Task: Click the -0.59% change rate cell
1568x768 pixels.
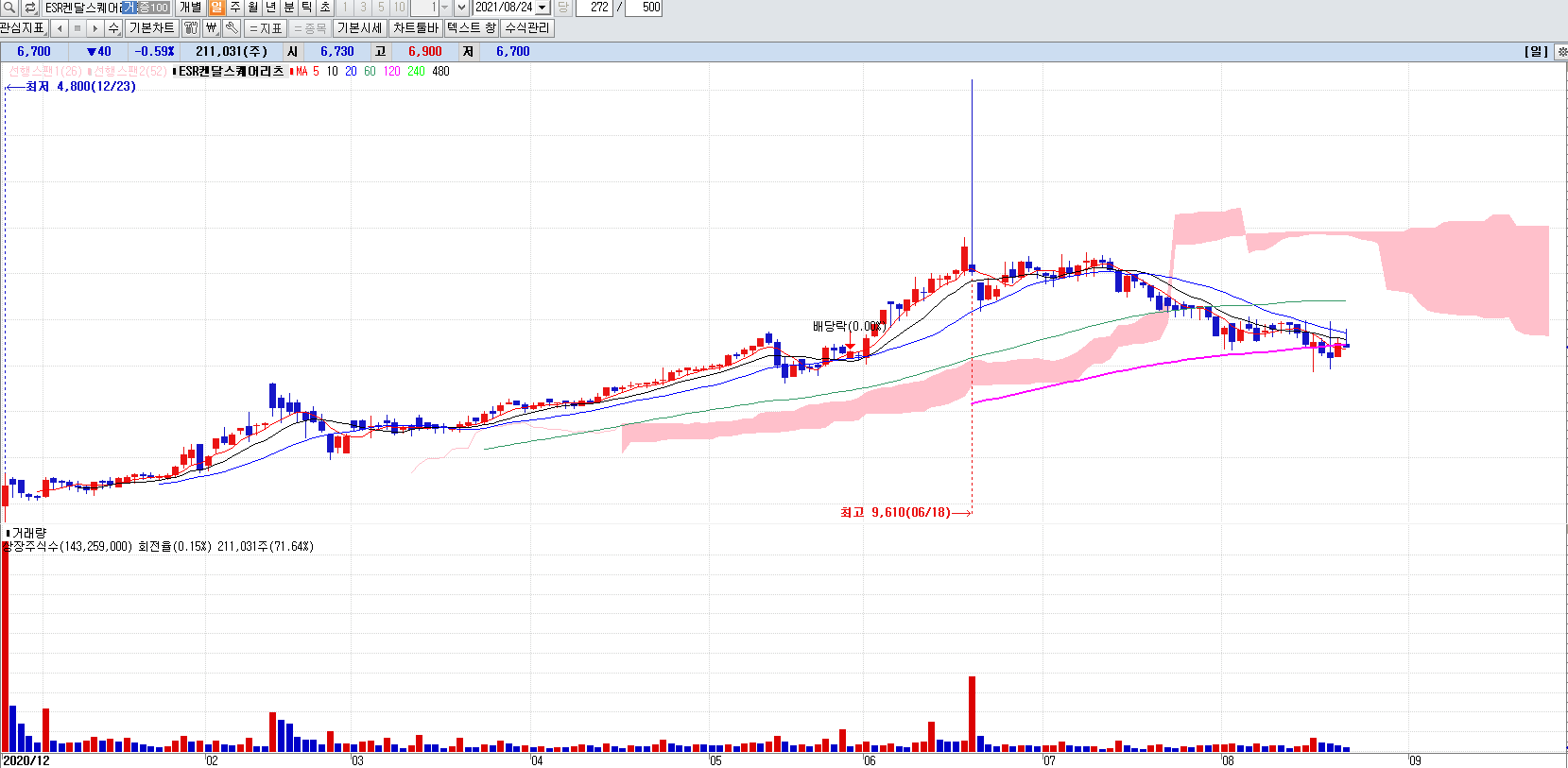Action: (x=154, y=52)
